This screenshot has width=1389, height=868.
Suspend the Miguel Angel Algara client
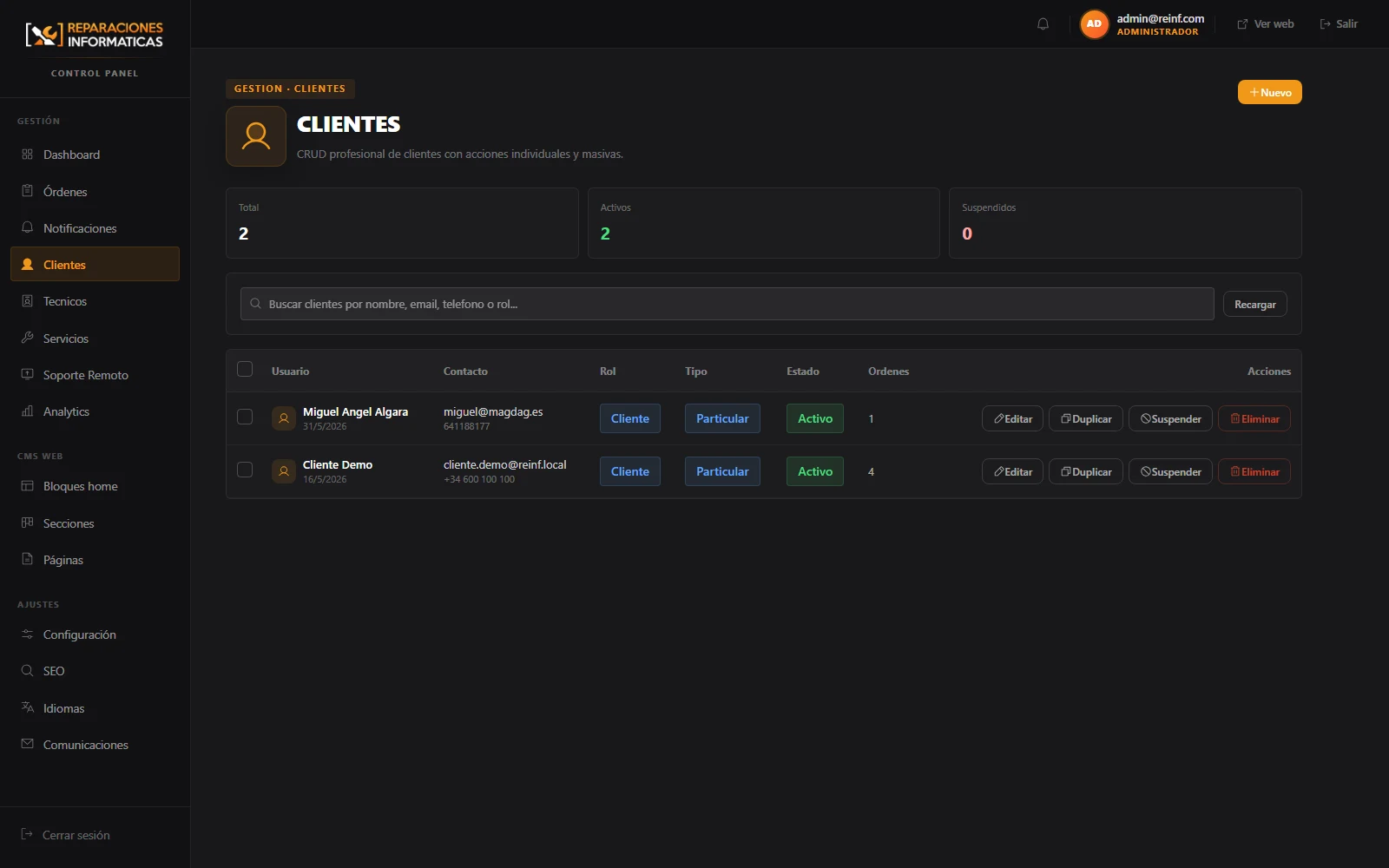pyautogui.click(x=1170, y=418)
